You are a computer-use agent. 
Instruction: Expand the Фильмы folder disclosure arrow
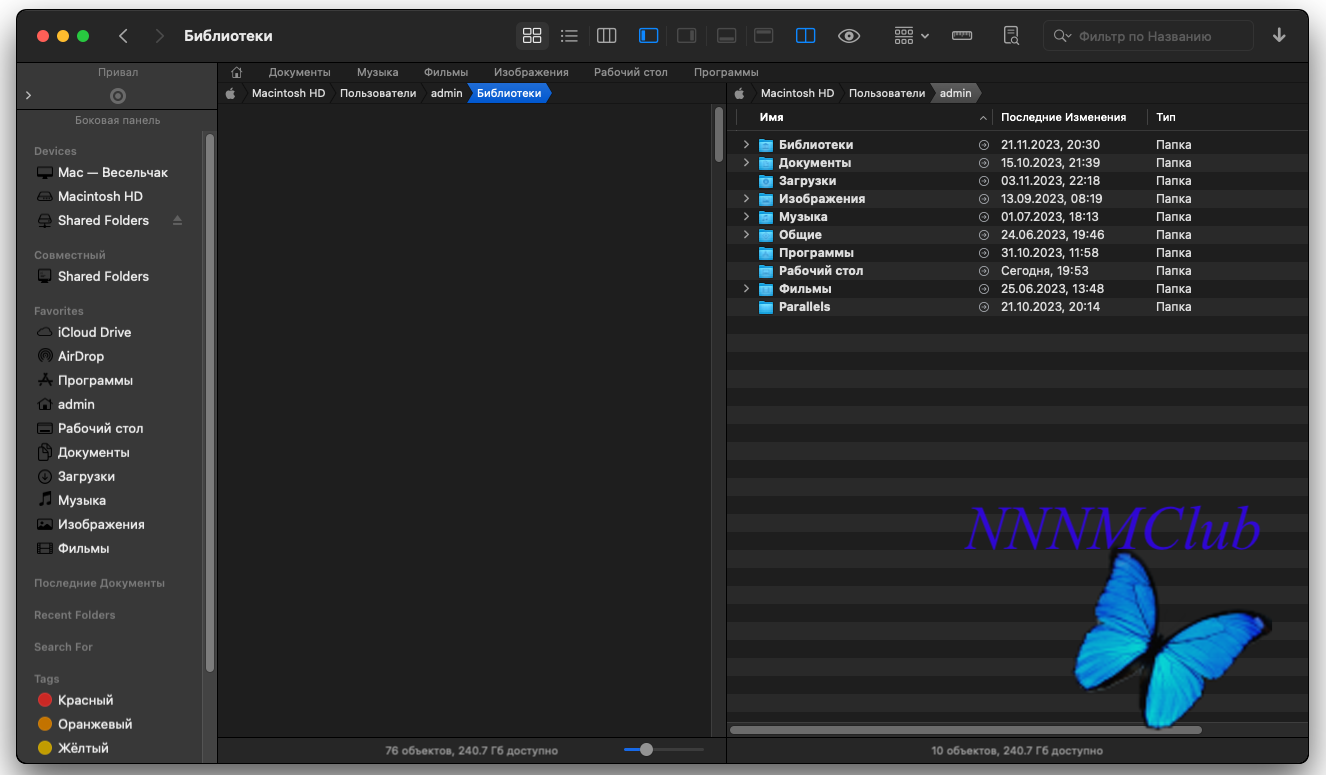[x=746, y=289]
